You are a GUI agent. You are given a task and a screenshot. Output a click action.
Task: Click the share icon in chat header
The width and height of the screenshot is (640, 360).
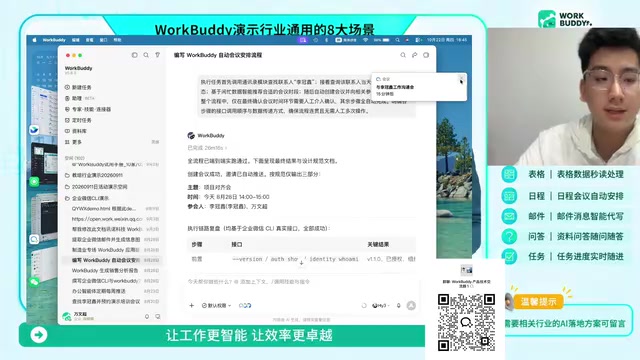(x=414, y=55)
